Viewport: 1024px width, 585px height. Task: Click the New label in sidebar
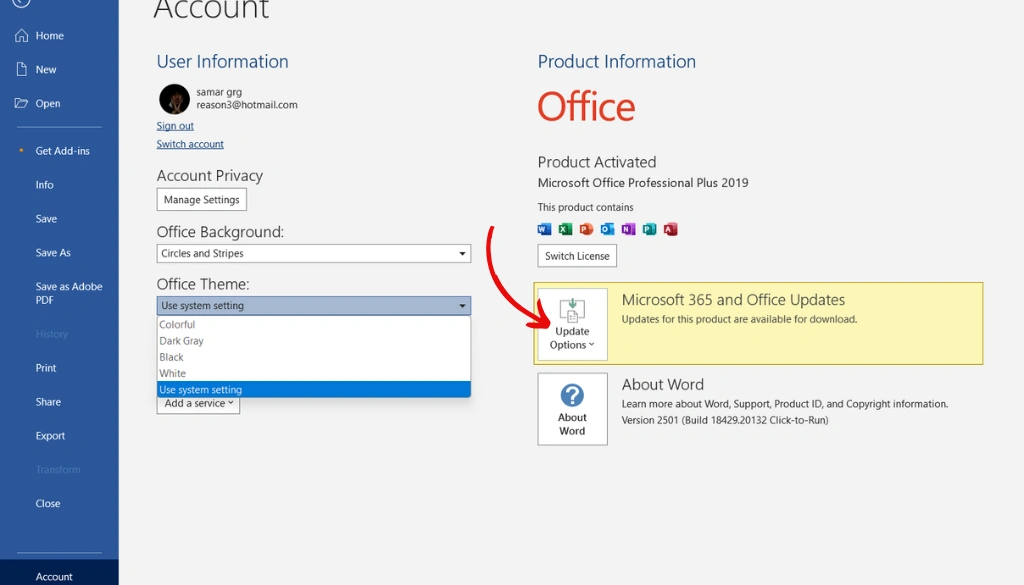pyautogui.click(x=46, y=70)
